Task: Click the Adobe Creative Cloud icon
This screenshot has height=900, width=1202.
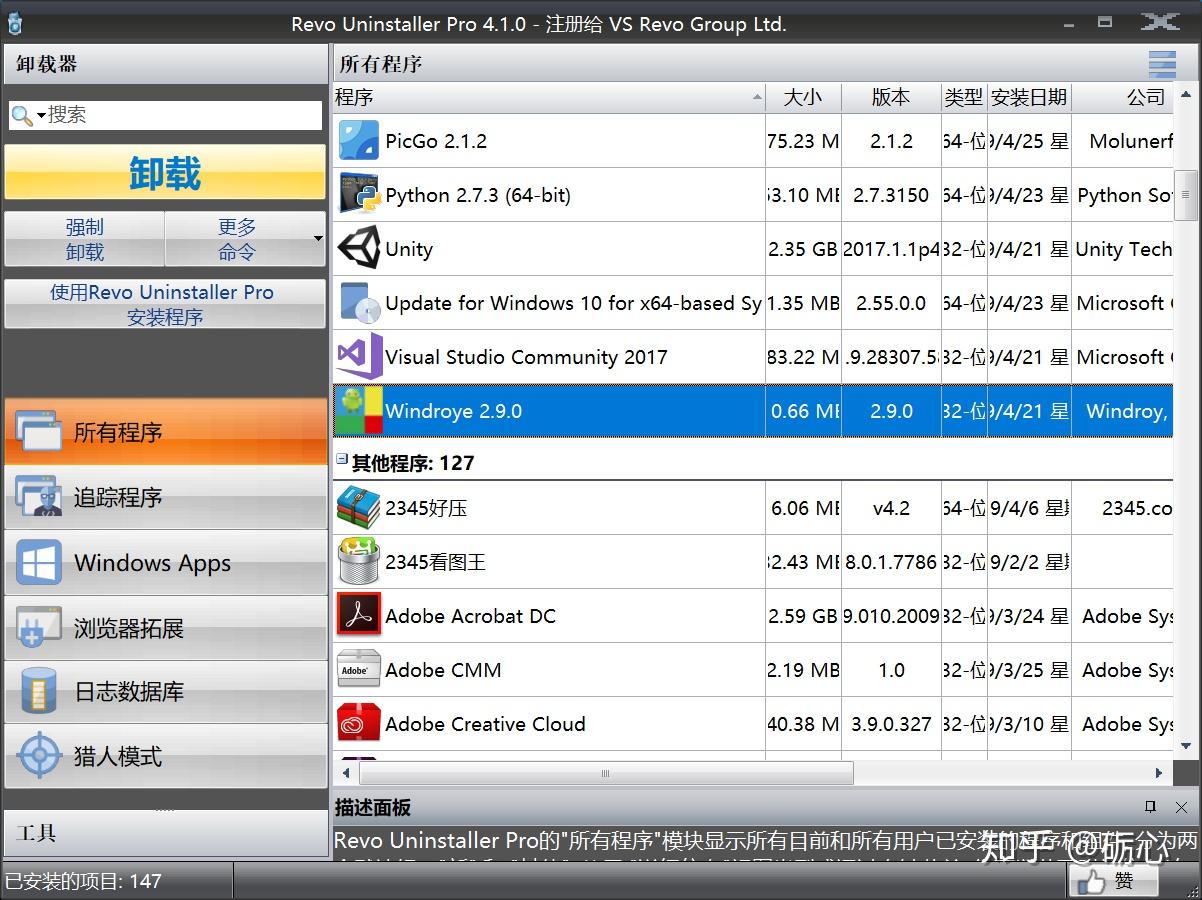Action: (x=359, y=723)
